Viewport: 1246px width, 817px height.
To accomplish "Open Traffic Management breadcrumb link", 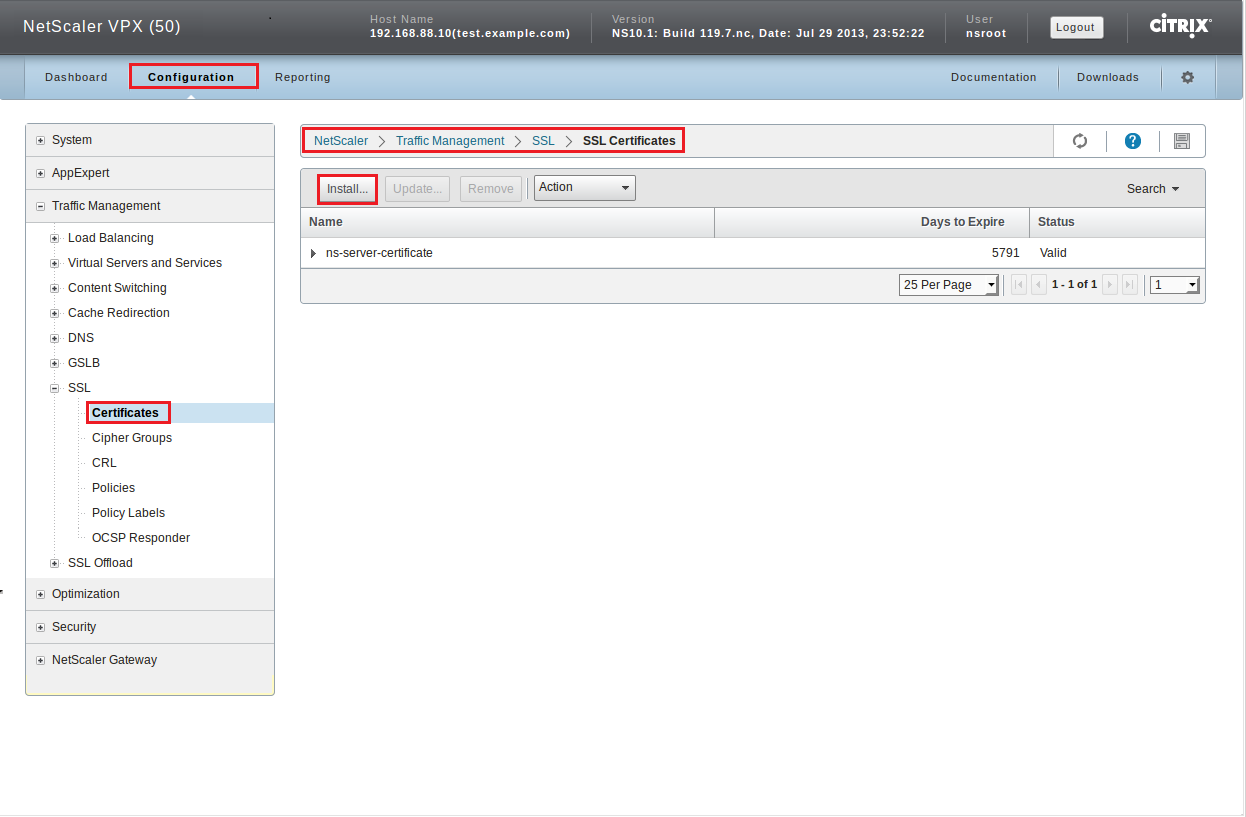I will (x=450, y=141).
